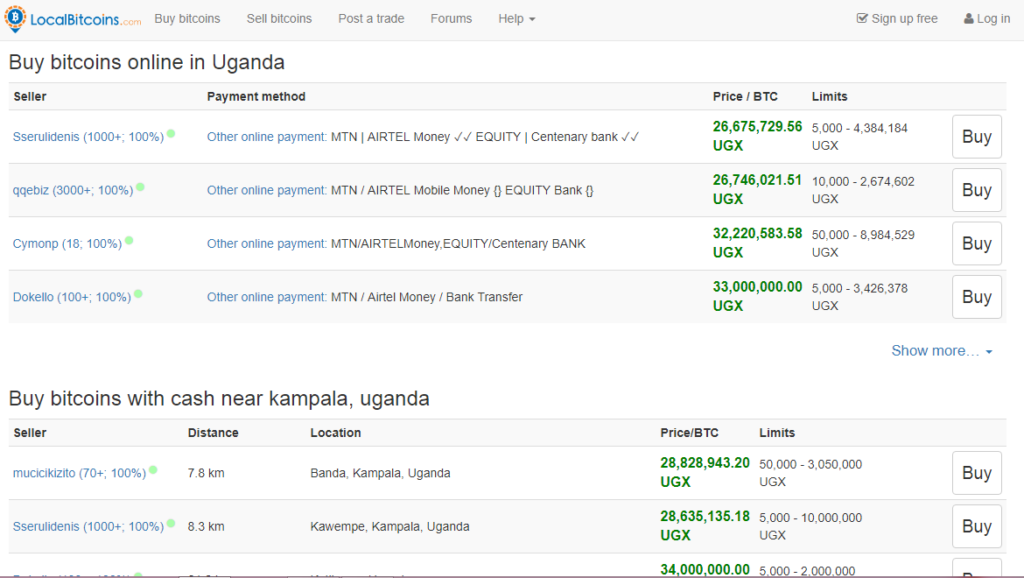Image resolution: width=1024 pixels, height=578 pixels.
Task: Open the Forums section
Action: pos(451,19)
